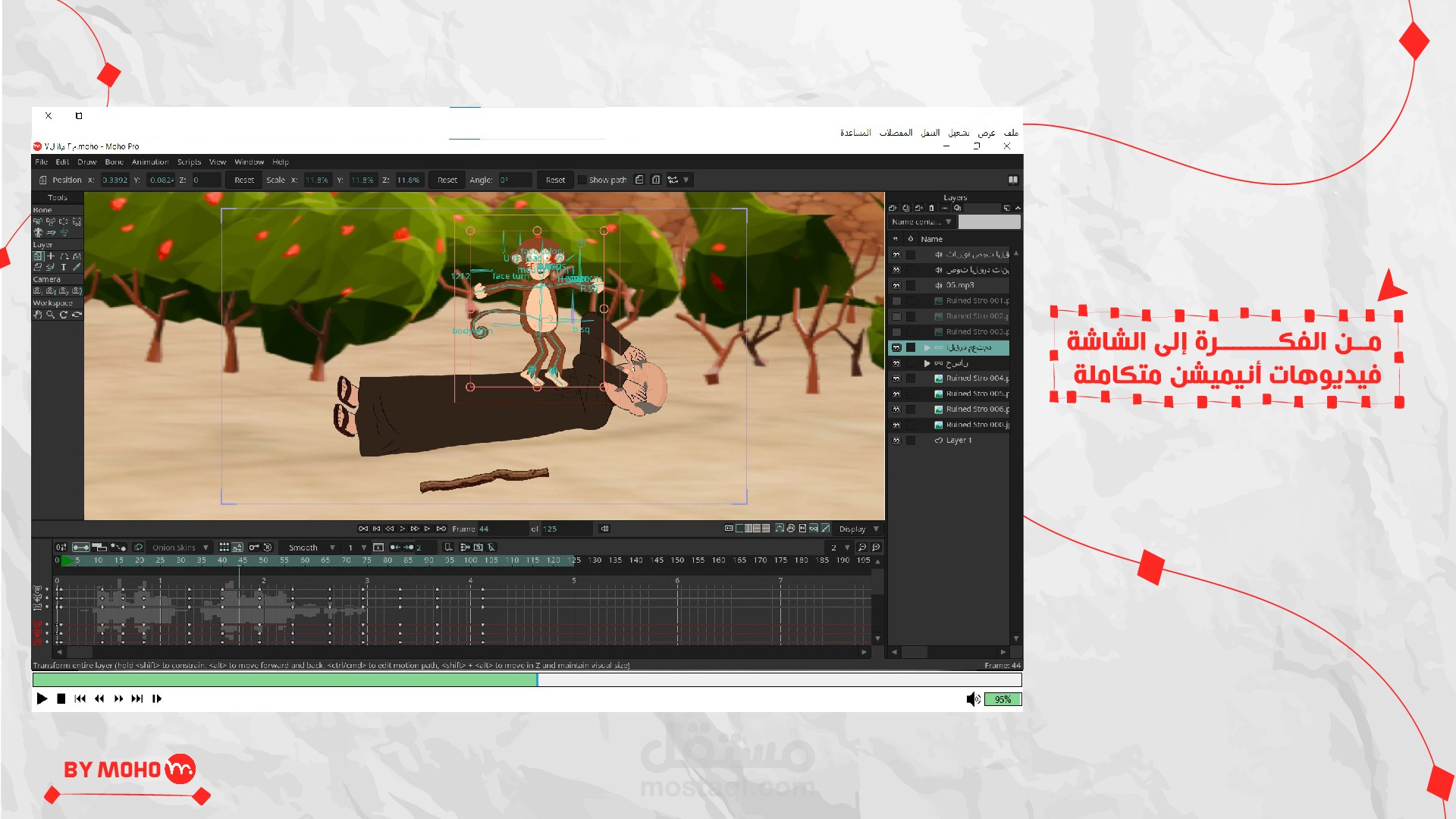Screen dimensions: 1456x819
Task: Open the Bone menu
Action: (115, 162)
